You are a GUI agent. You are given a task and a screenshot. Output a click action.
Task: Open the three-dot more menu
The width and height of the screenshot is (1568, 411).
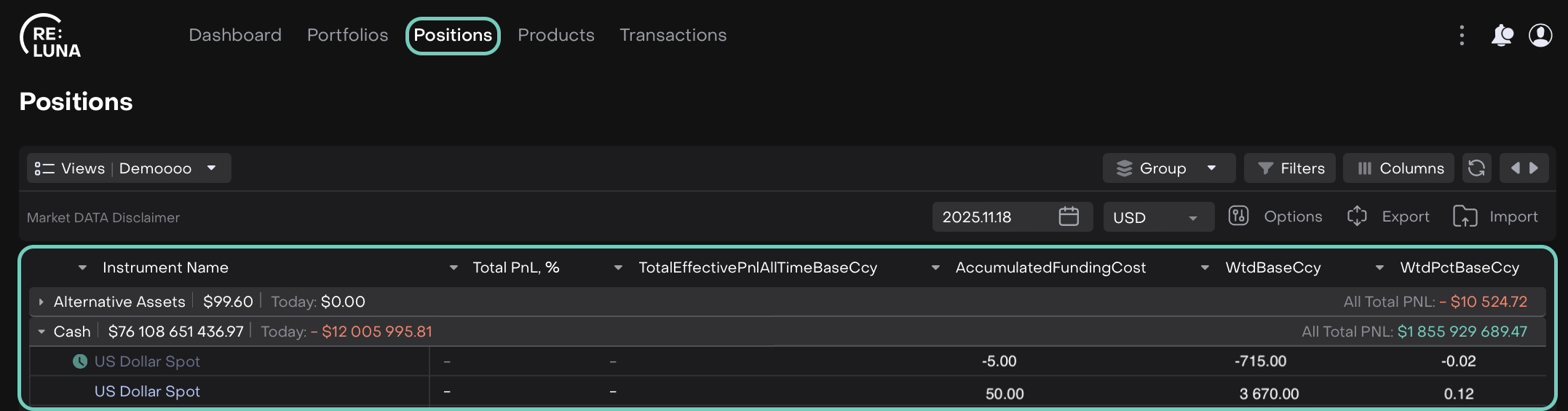coord(1462,35)
